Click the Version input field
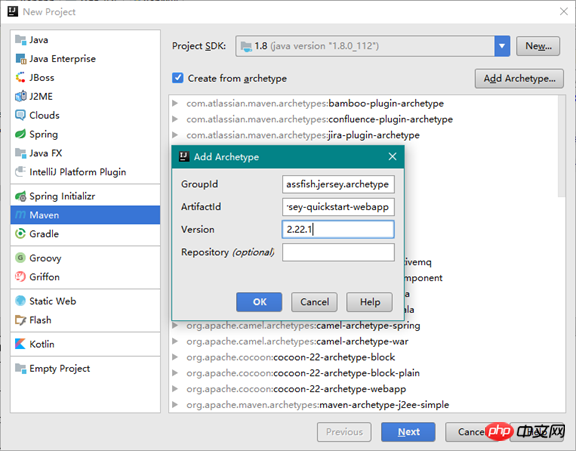576x451 pixels. click(x=338, y=230)
